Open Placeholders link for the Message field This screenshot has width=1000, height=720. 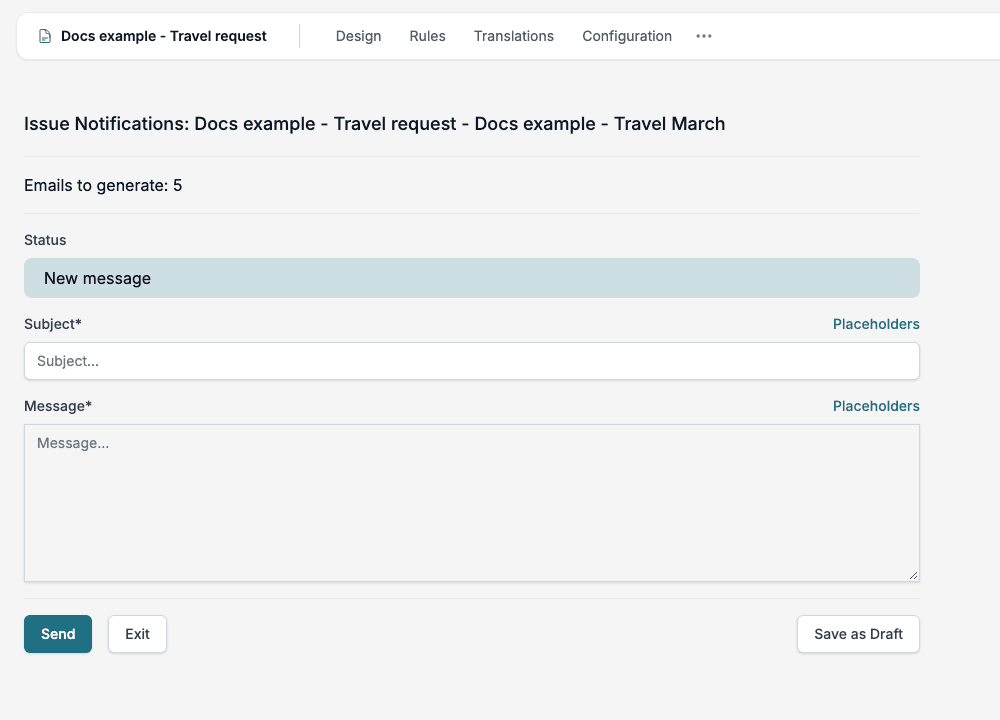click(876, 406)
